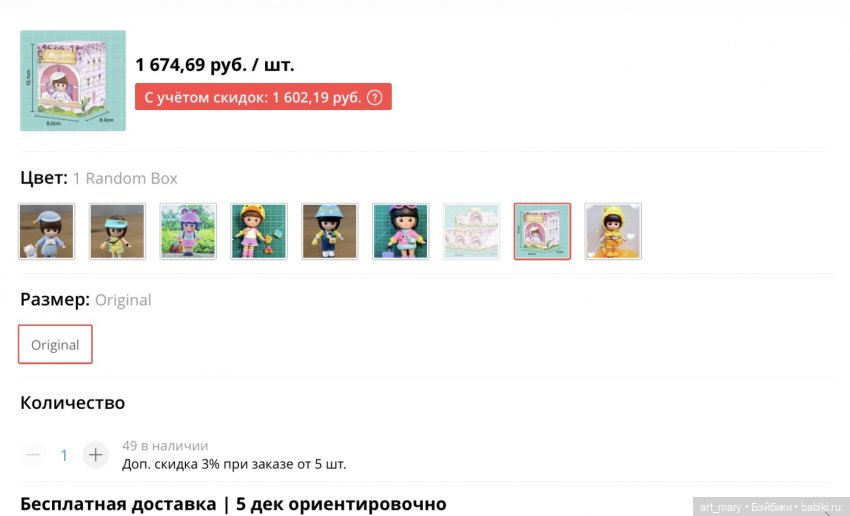Select the doll with blue visor variant

click(117, 231)
